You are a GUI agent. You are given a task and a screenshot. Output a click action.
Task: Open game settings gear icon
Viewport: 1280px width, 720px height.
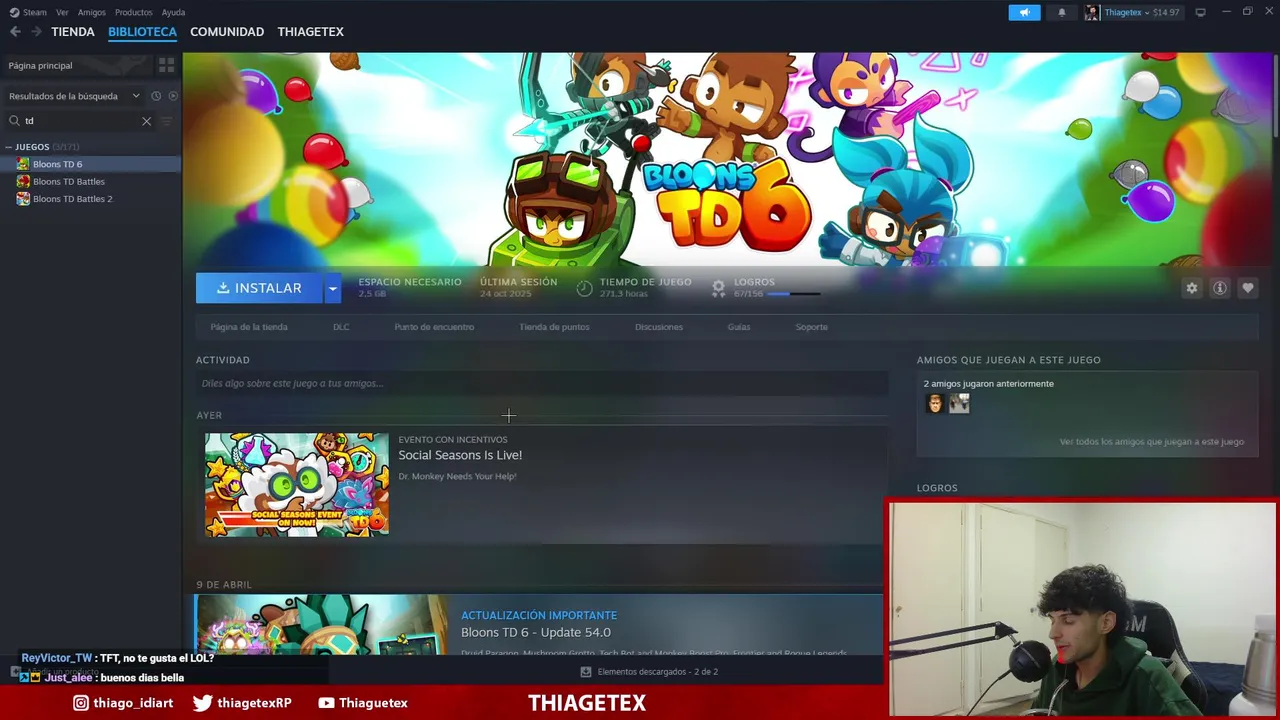[1191, 288]
